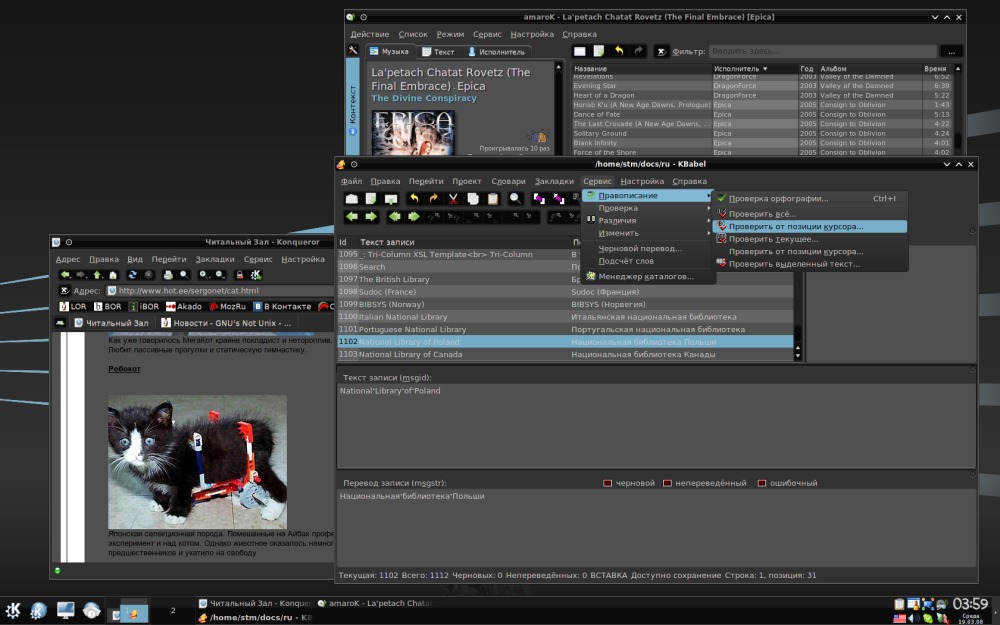
Task: Click the Security lock icon in Konqueror
Action: 240,275
